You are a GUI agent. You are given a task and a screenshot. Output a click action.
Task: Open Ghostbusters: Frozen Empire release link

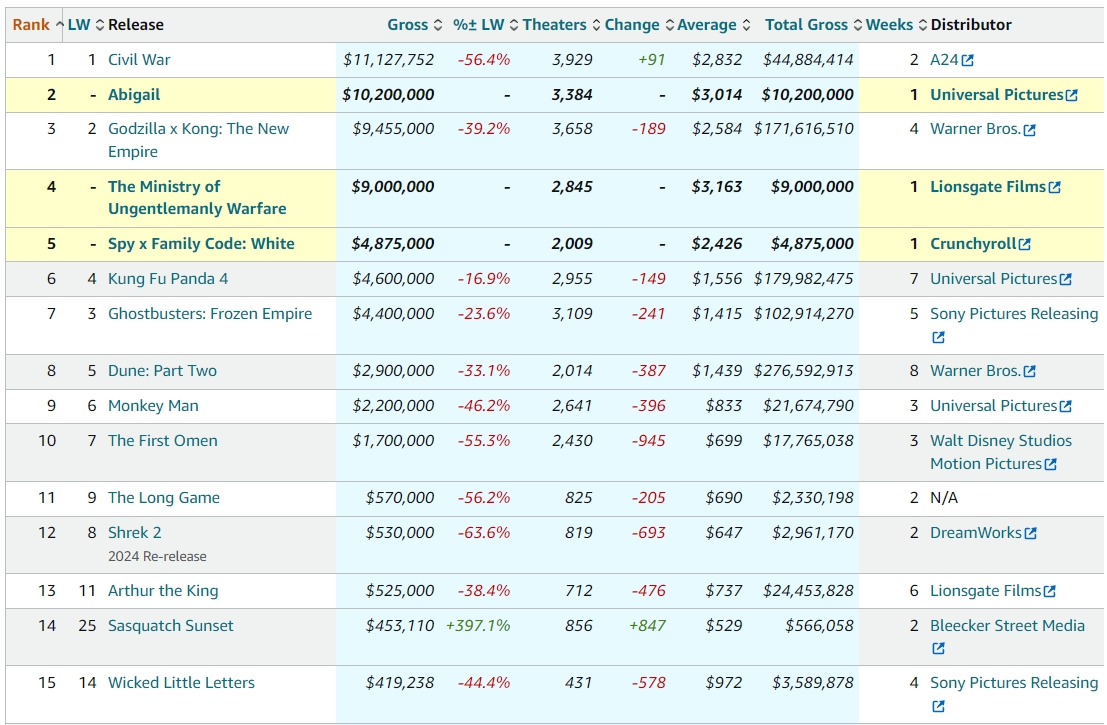[210, 313]
